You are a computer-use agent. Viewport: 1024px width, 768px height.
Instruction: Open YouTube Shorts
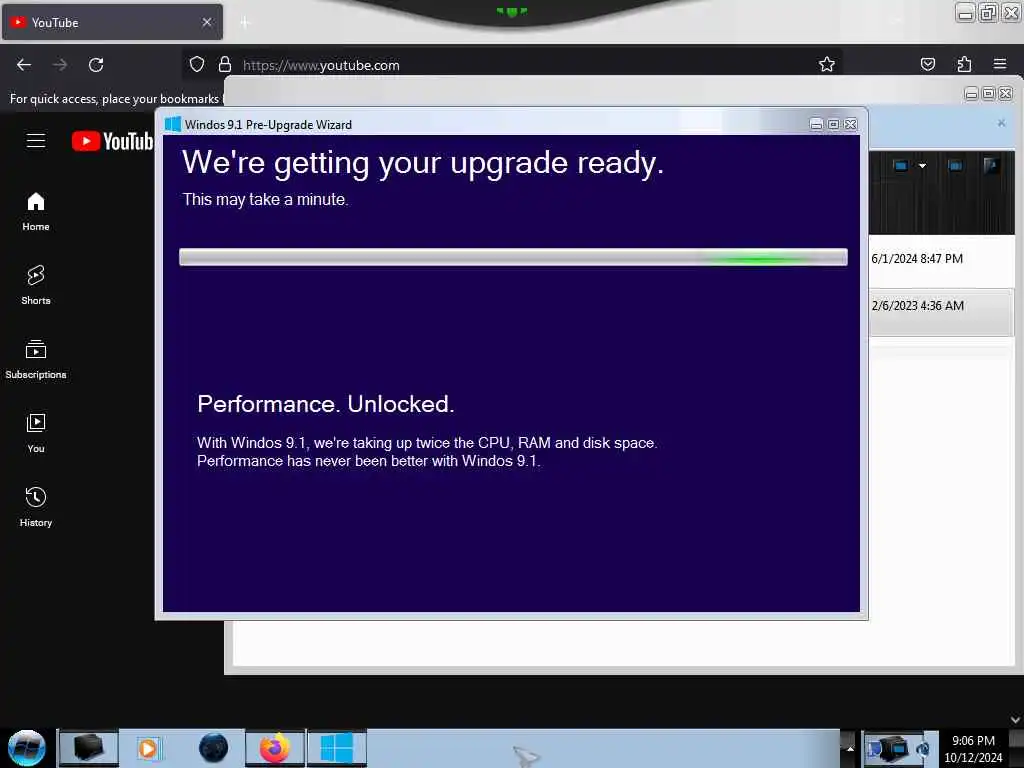tap(36, 285)
